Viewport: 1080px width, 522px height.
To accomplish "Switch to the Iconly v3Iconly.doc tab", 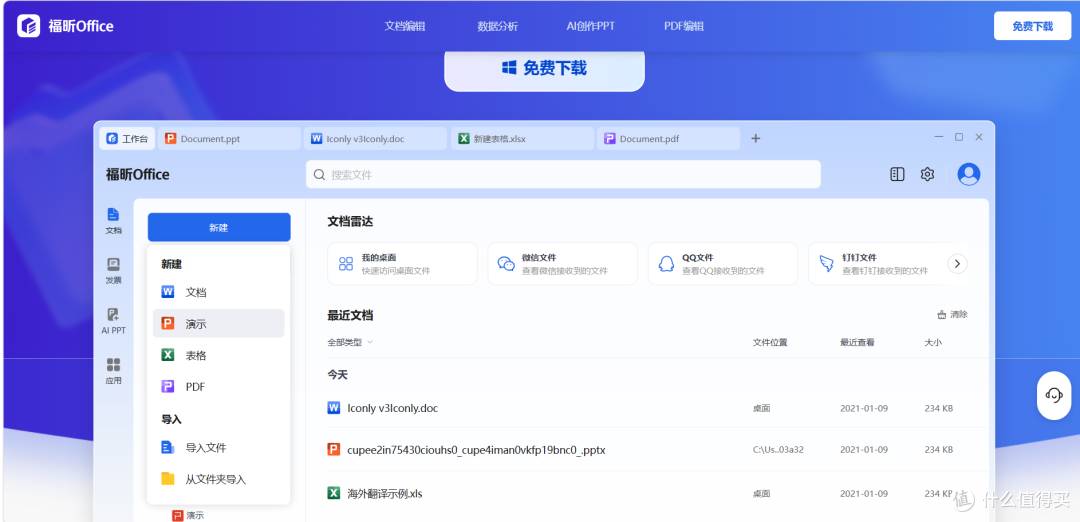I will pyautogui.click(x=375, y=138).
